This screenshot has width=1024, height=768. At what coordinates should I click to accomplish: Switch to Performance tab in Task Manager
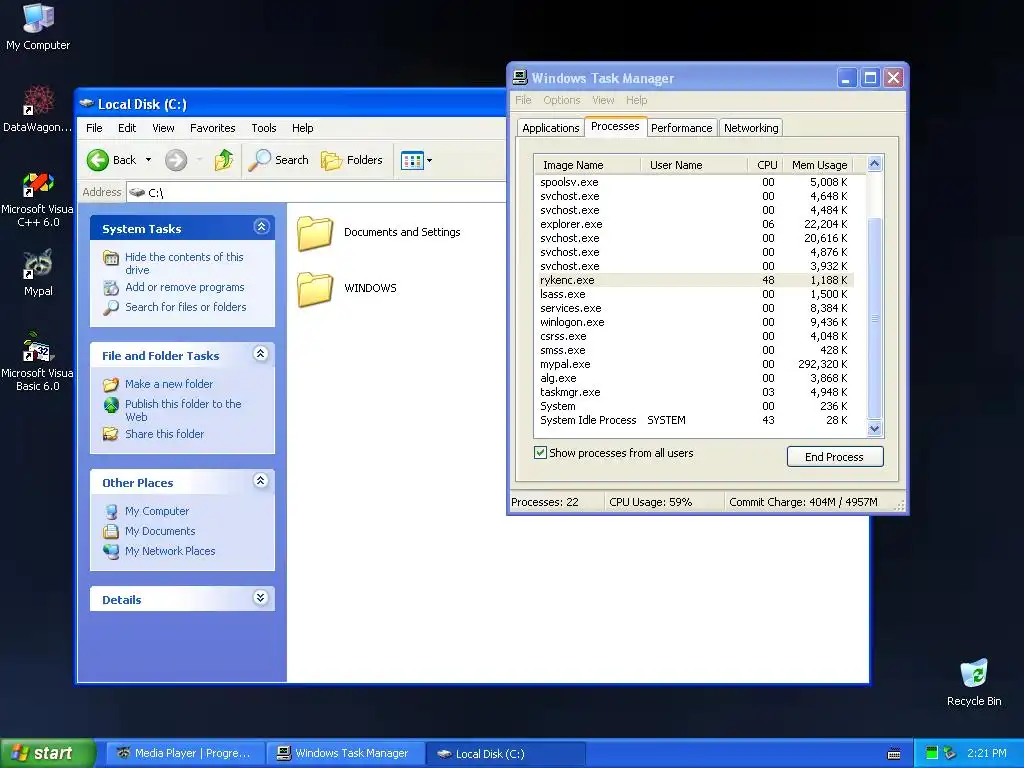[x=681, y=128]
